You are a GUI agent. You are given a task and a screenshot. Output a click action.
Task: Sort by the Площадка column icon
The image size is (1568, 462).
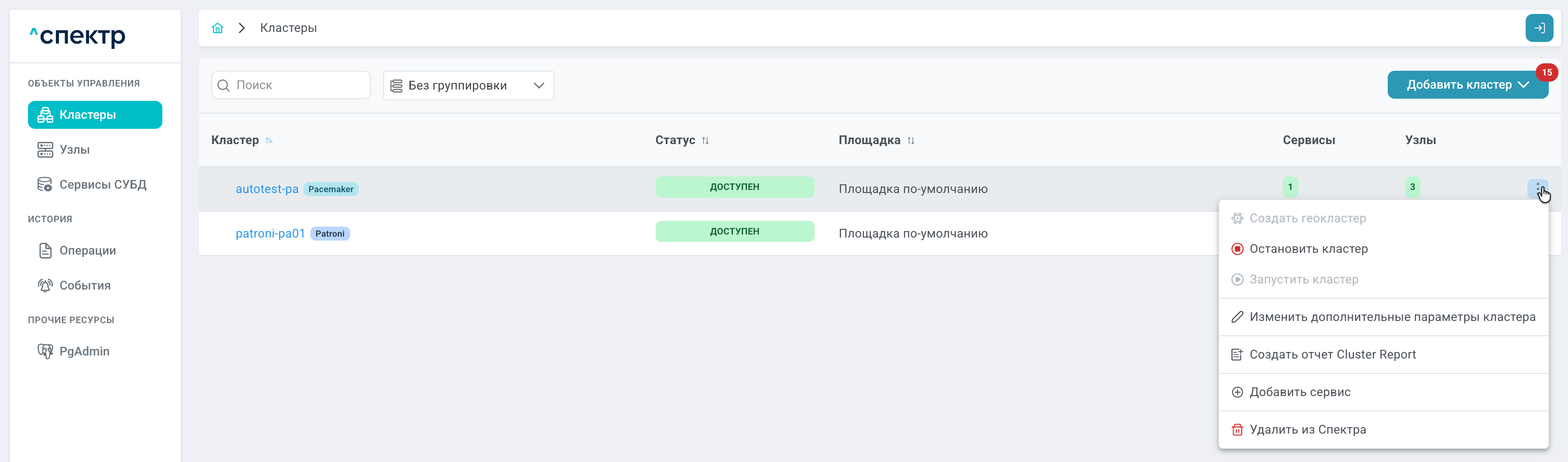(x=911, y=141)
